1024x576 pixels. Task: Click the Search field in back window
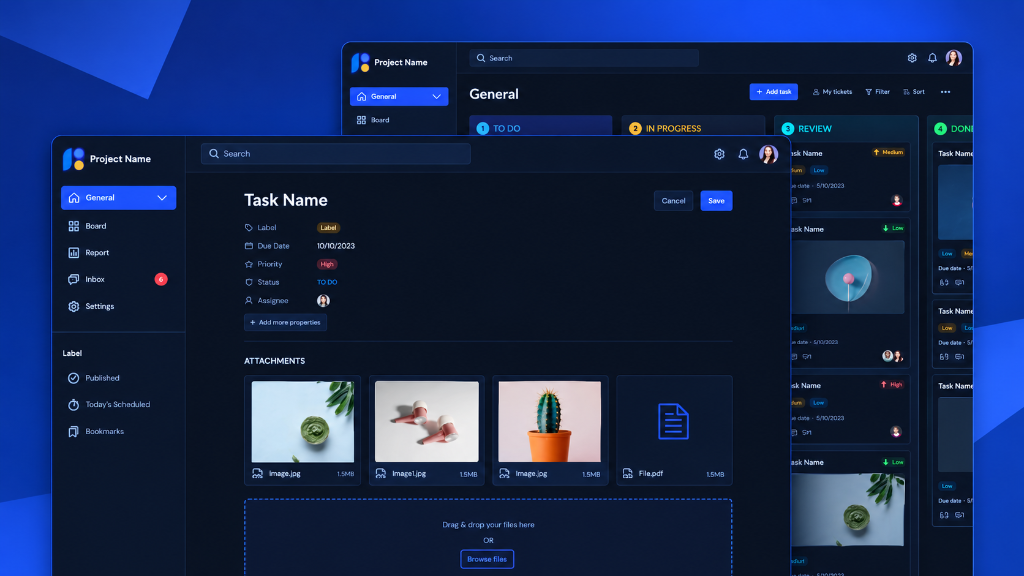[584, 58]
